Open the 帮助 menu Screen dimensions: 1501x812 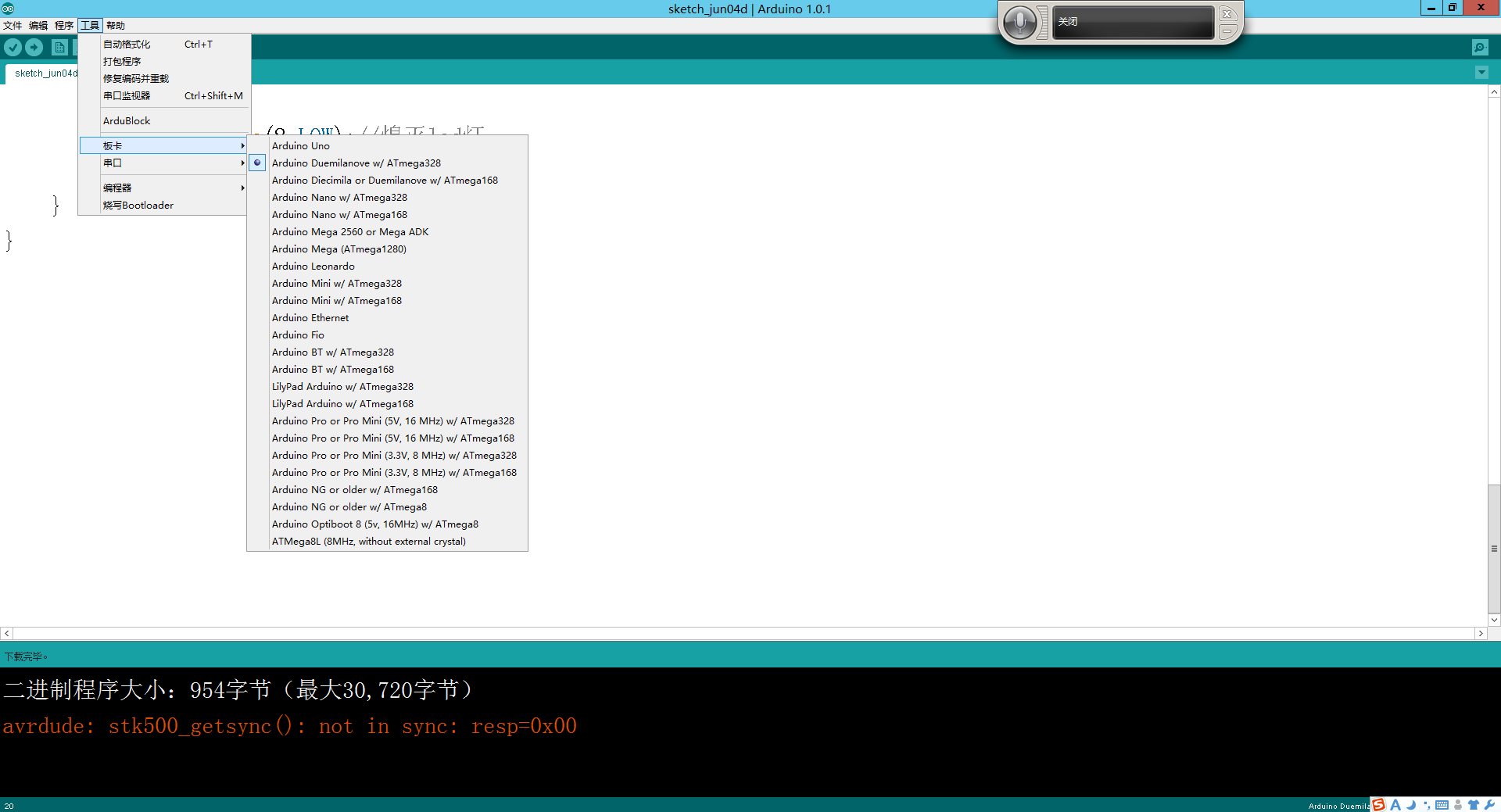click(116, 26)
